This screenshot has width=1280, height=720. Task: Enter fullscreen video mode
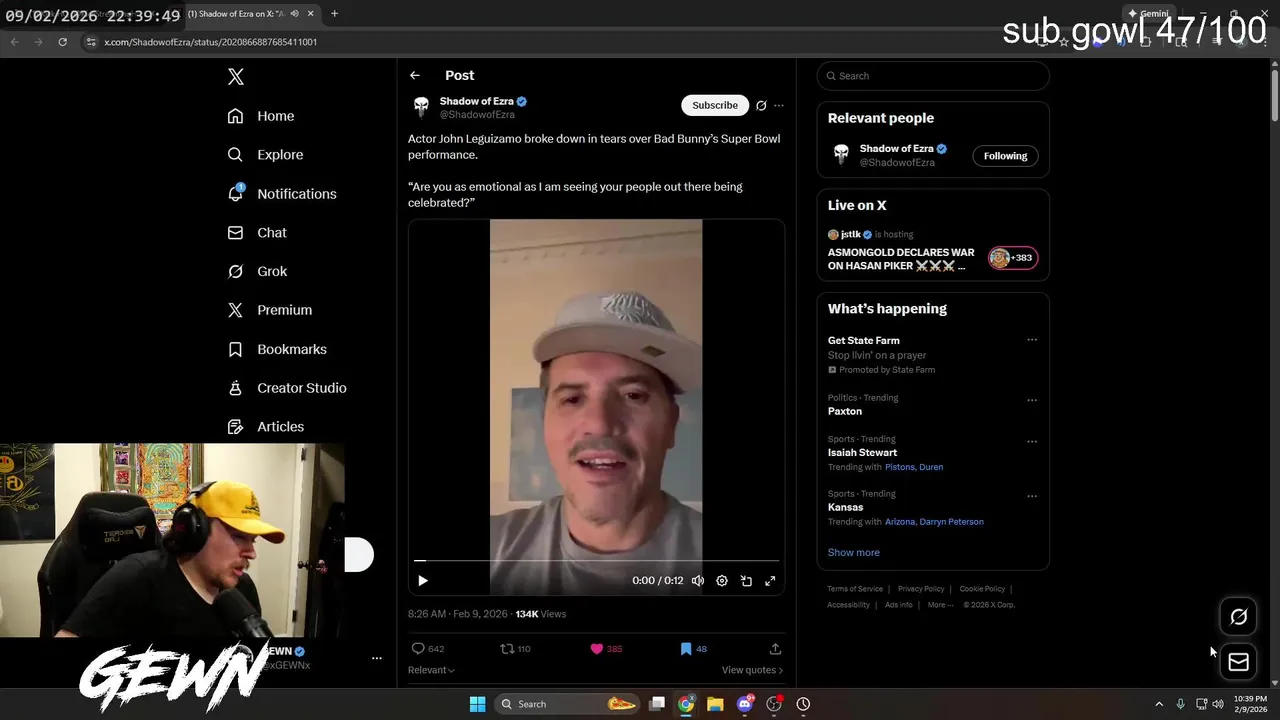point(770,580)
